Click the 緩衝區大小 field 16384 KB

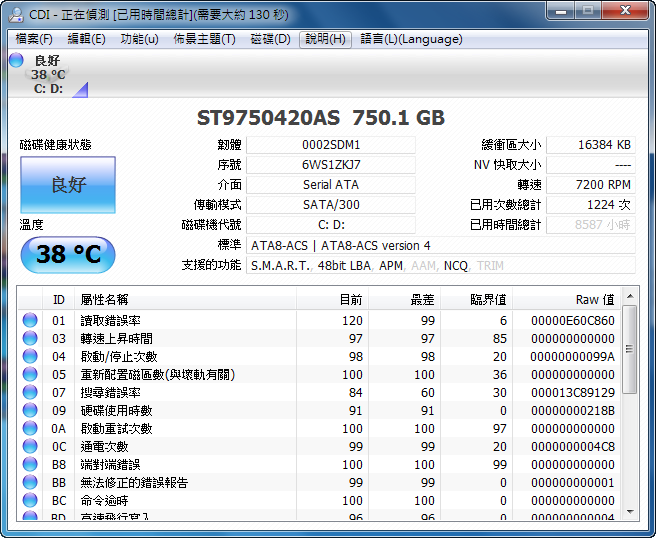[x=591, y=145]
